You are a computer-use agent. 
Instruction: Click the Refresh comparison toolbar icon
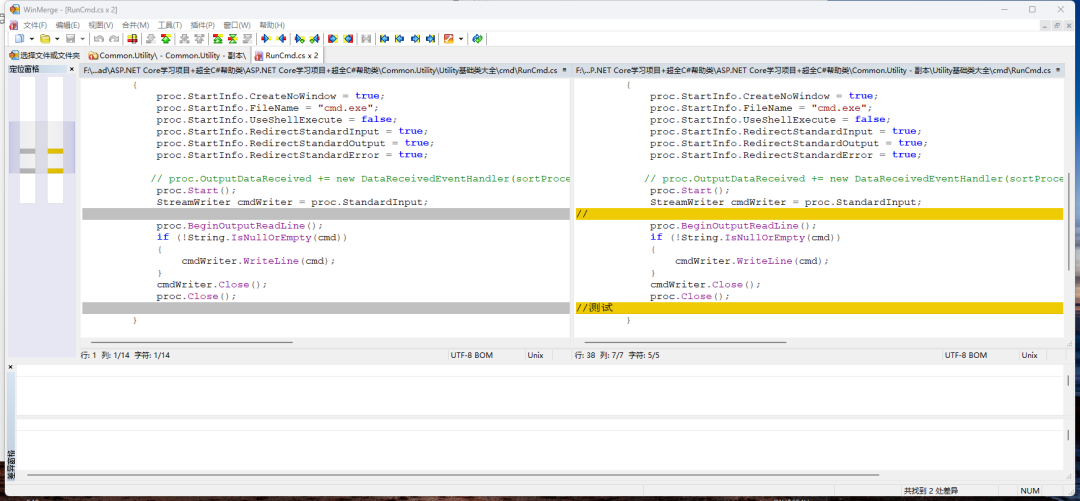478,39
